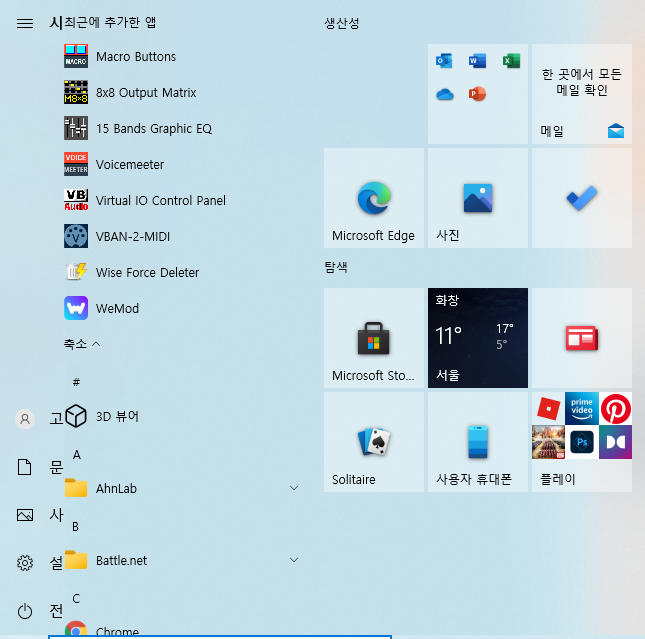
Task: Open Dolby icon in the 플레이 folder
Action: [x=615, y=442]
